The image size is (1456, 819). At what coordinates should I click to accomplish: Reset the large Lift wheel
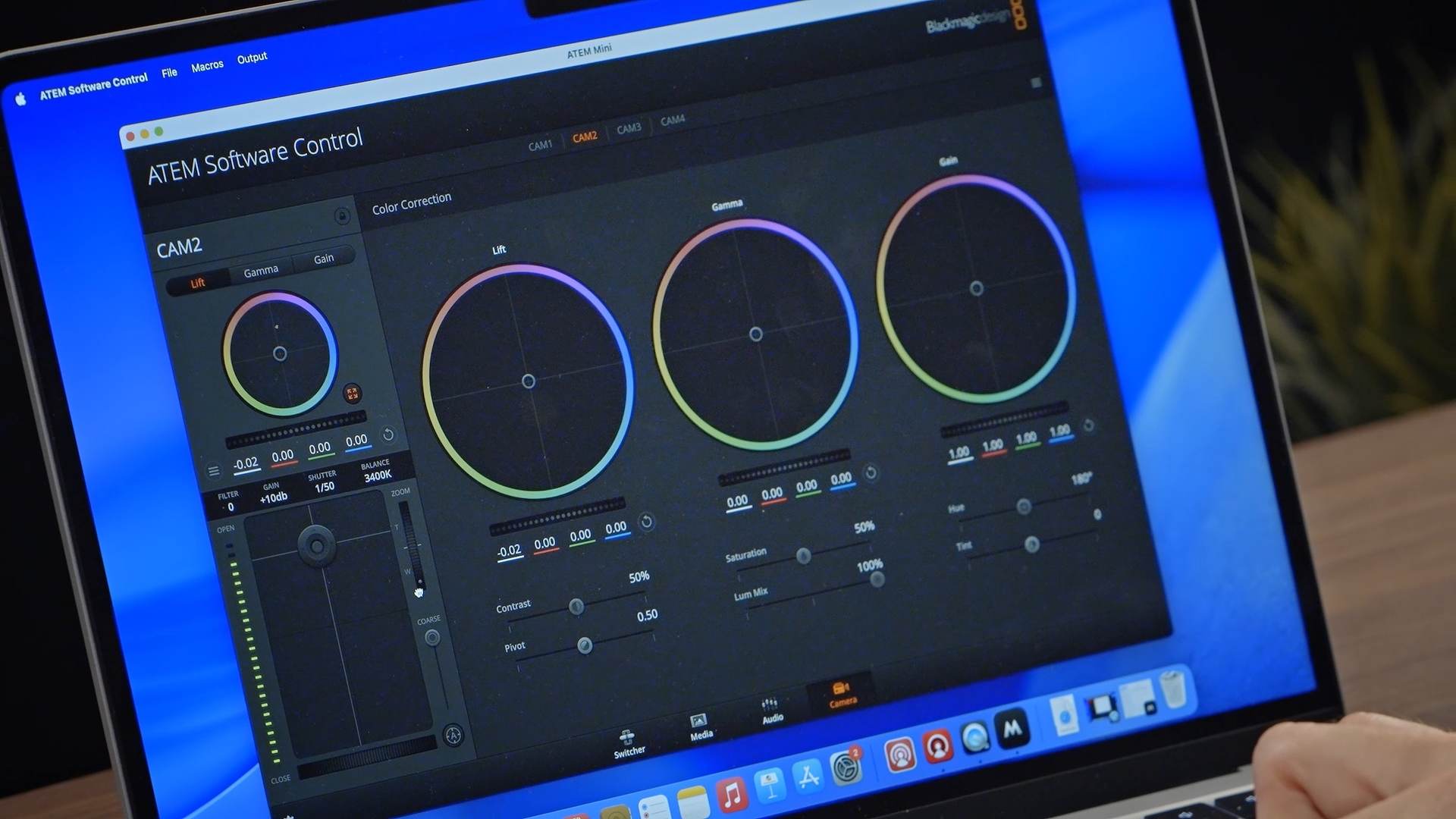pyautogui.click(x=646, y=522)
